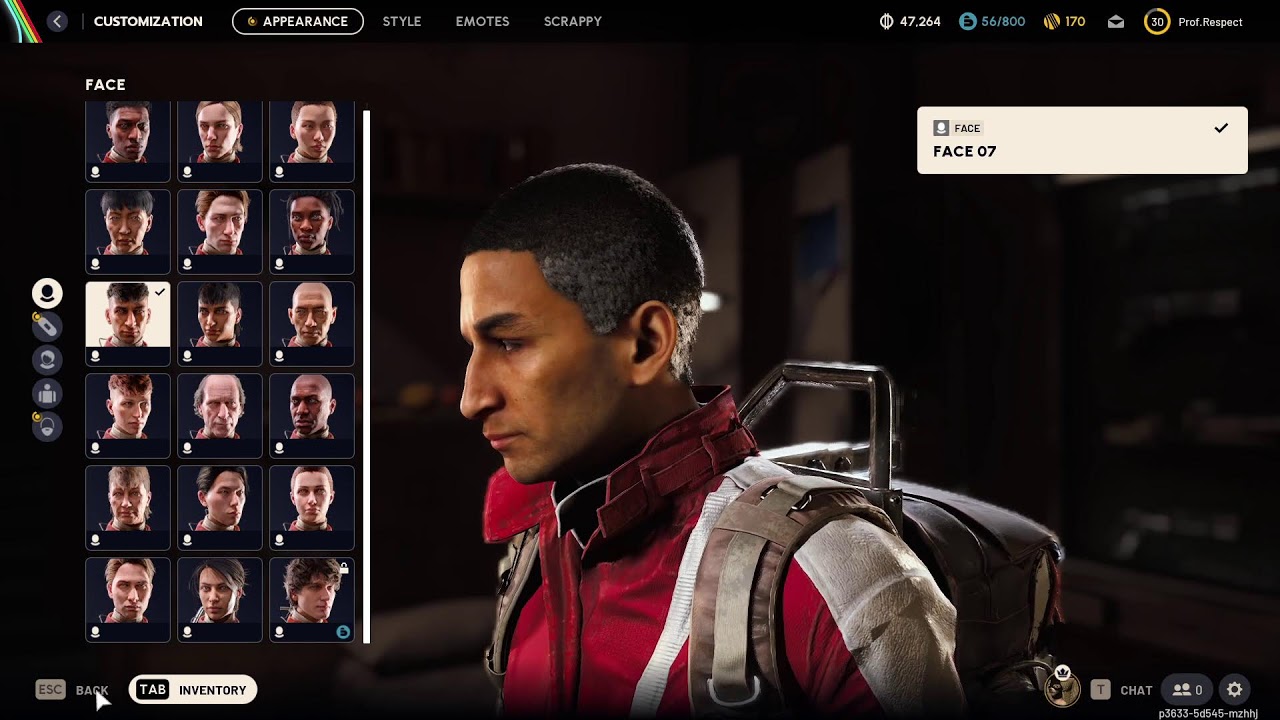Open the settings gear
Image resolution: width=1280 pixels, height=720 pixels.
pos(1235,690)
